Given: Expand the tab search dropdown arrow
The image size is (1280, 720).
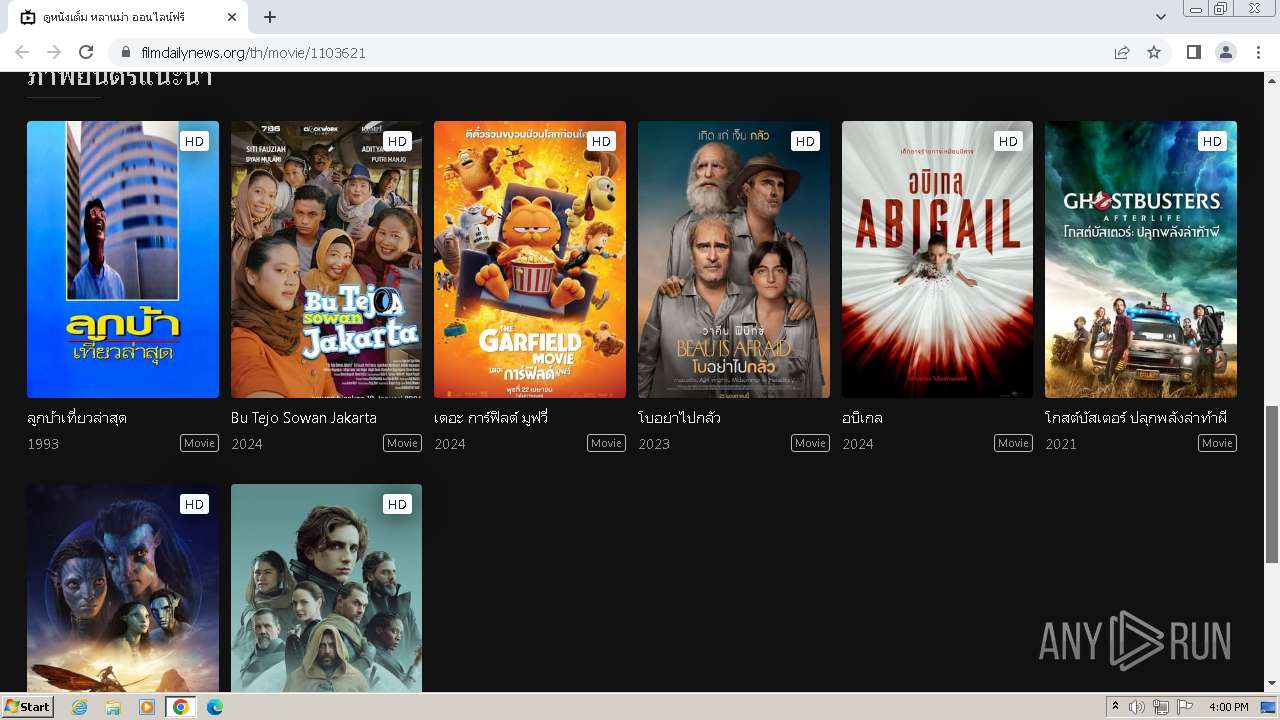Looking at the screenshot, I should (x=1160, y=17).
